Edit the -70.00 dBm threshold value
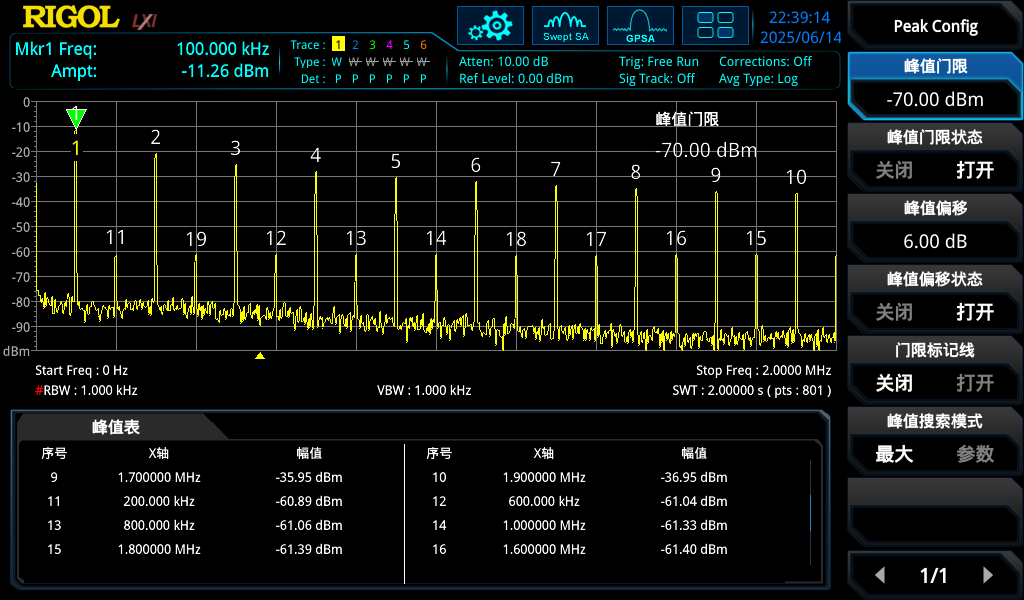 [x=935, y=99]
